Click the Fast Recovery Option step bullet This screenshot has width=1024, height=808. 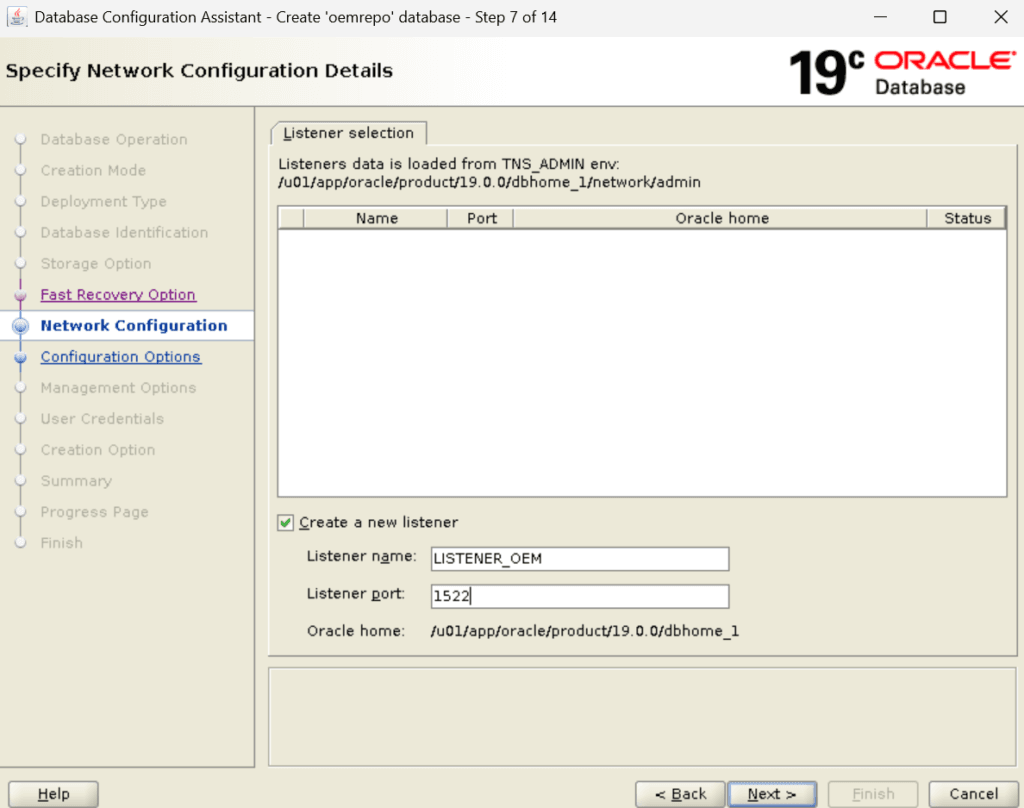coord(21,295)
